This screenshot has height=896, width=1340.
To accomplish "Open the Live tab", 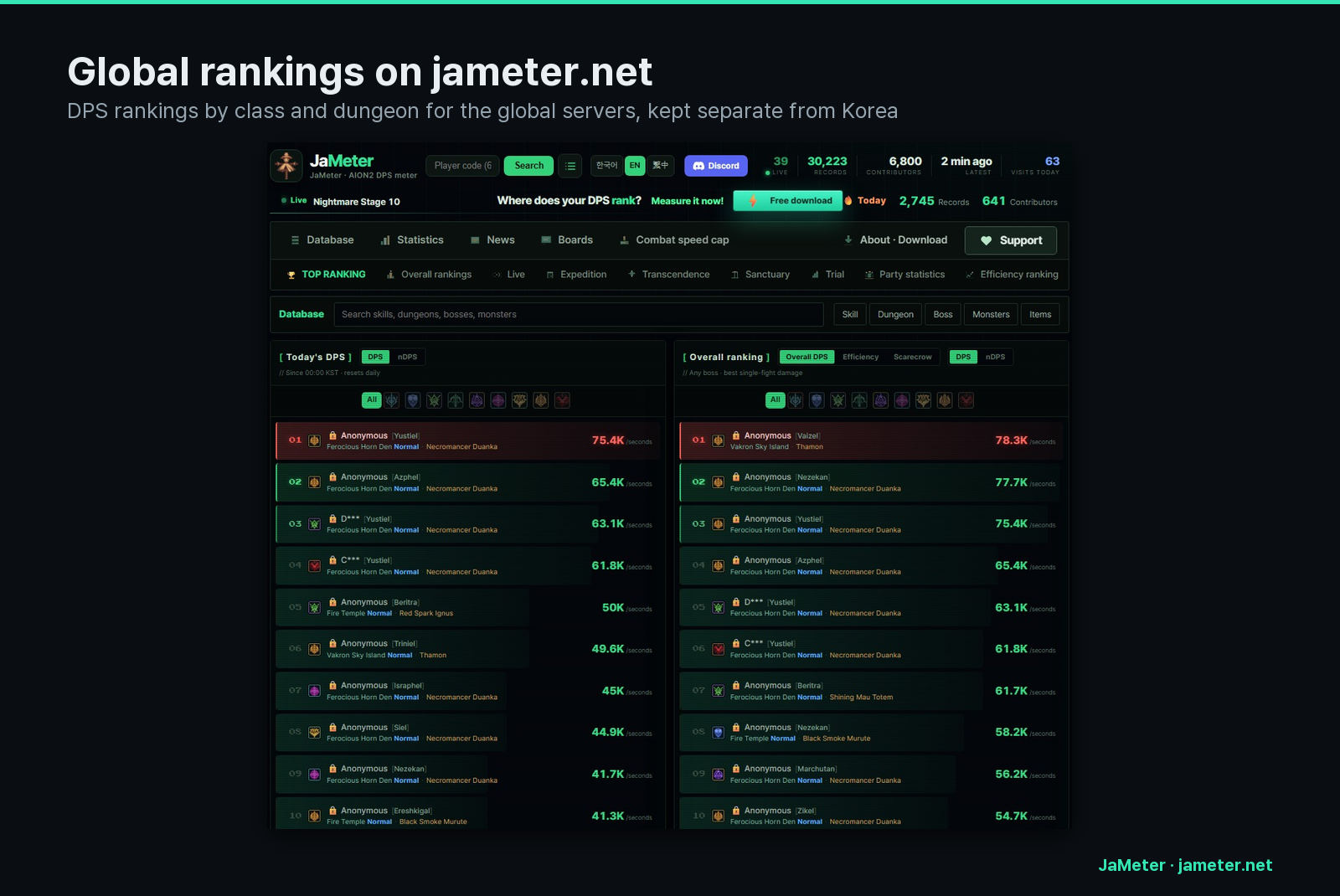I will 509,275.
